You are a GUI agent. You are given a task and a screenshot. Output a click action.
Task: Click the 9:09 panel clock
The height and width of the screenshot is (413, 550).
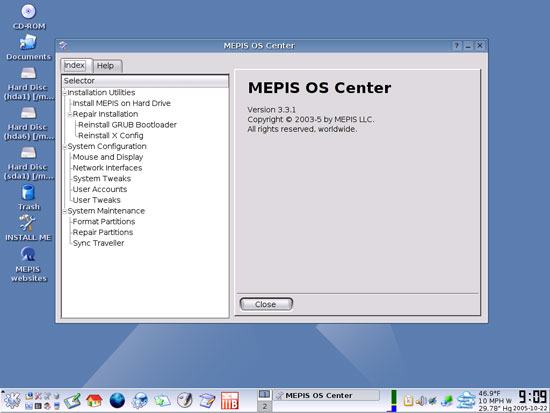pos(532,397)
